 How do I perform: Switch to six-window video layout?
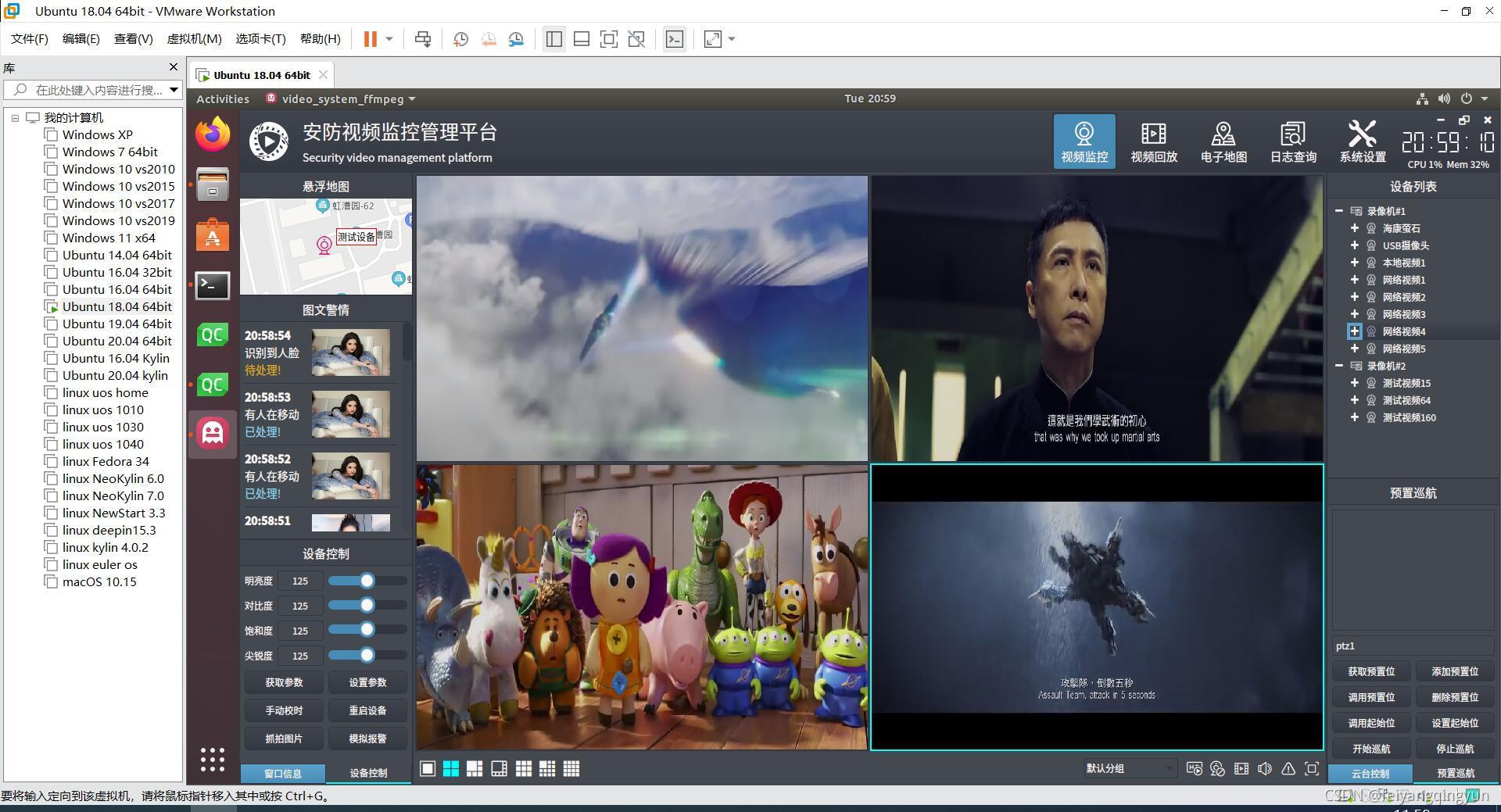475,769
